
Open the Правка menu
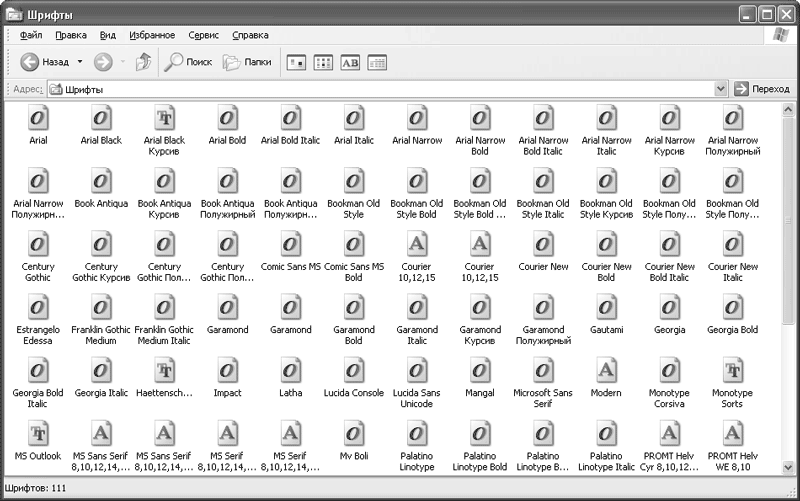71,35
